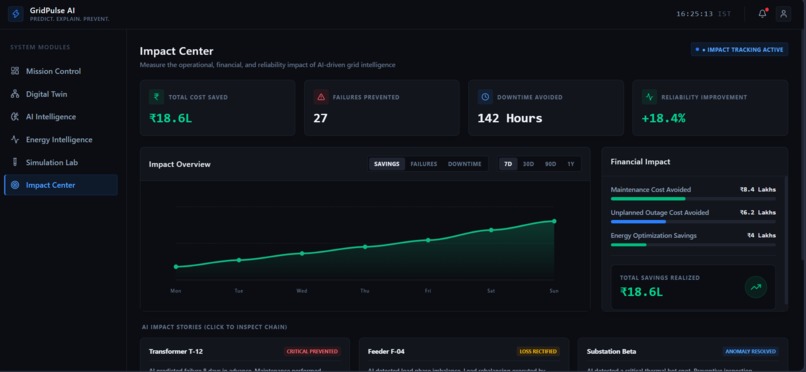
Task: Click the Total Cost Saved ₹18.6L value
Action: point(171,118)
